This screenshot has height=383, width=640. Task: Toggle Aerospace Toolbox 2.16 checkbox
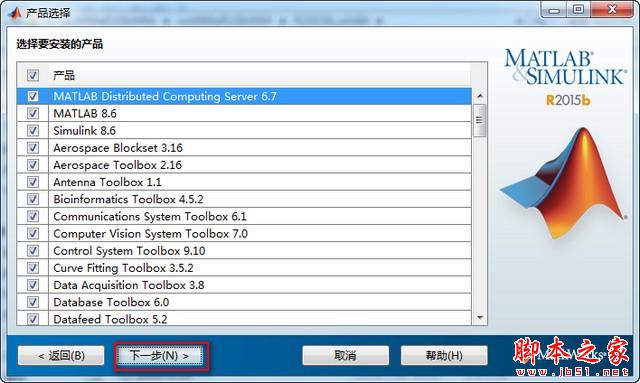(33, 165)
